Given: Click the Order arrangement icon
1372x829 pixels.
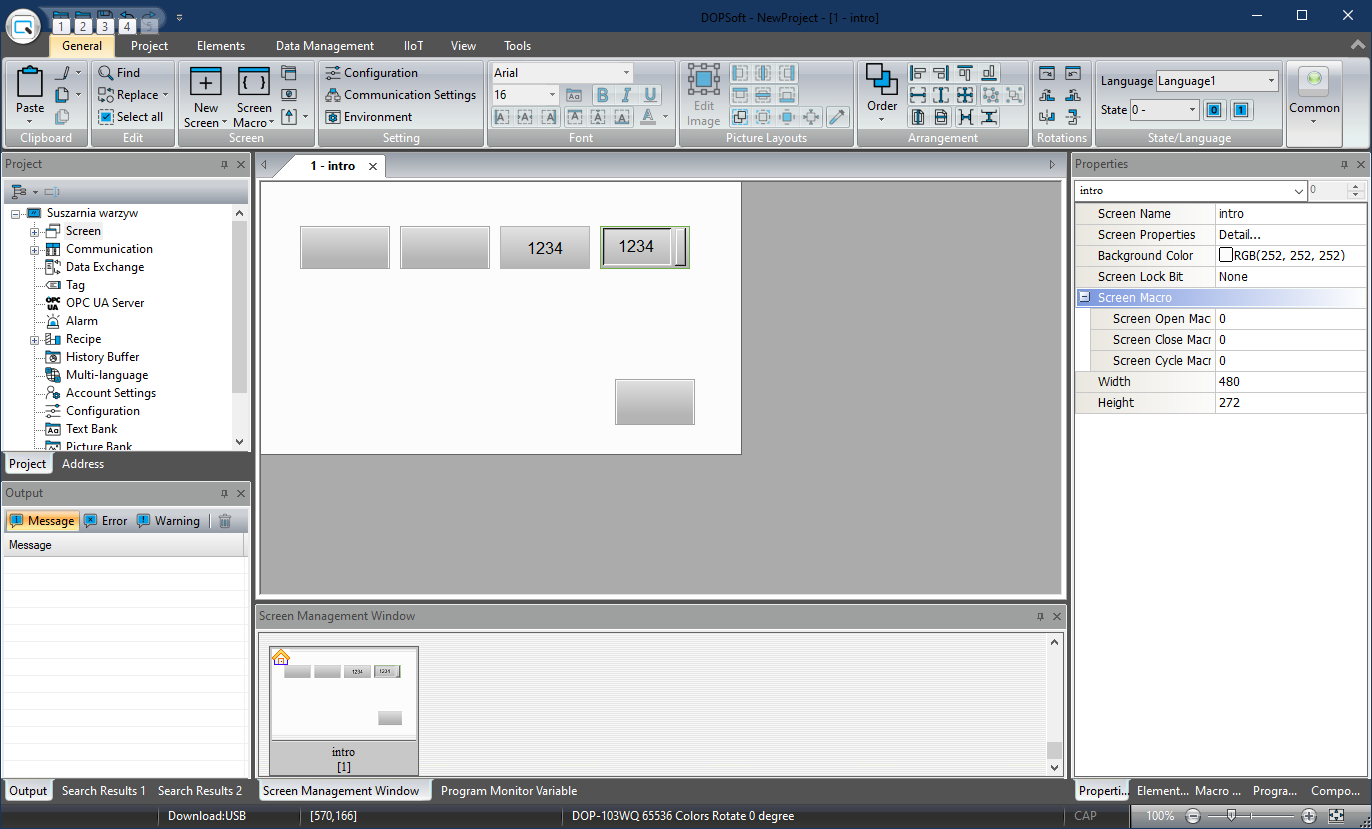Looking at the screenshot, I should click(x=881, y=82).
